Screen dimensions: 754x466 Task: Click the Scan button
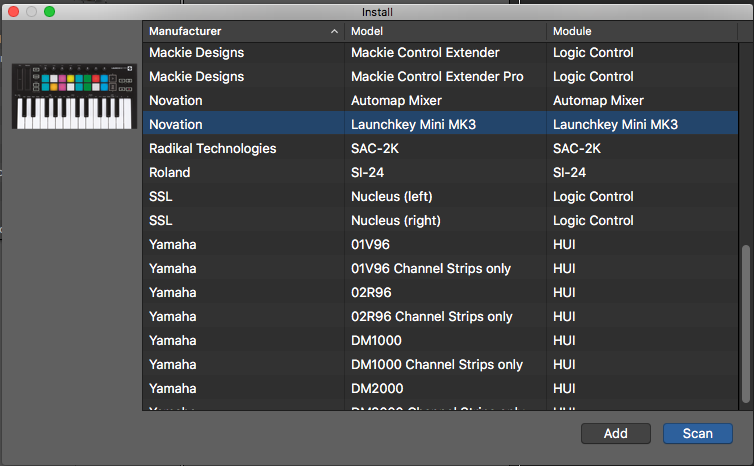point(698,433)
